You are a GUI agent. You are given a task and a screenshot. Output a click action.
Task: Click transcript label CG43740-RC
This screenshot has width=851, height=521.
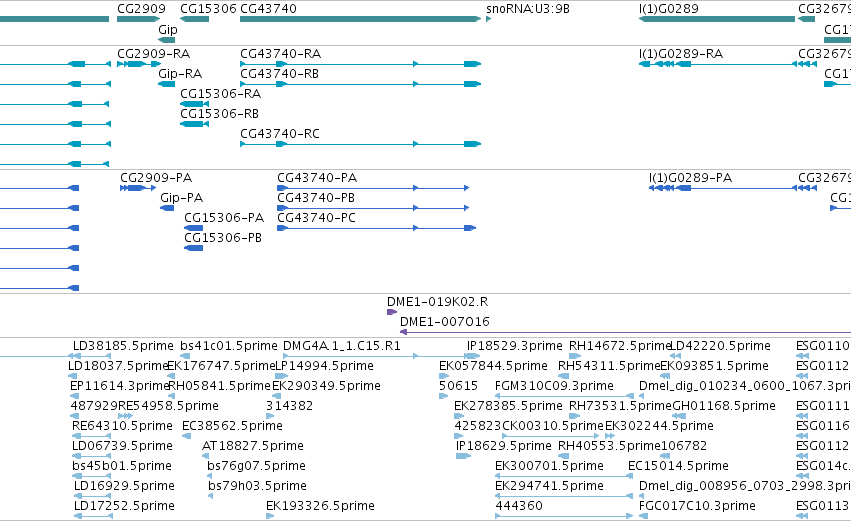click(280, 134)
